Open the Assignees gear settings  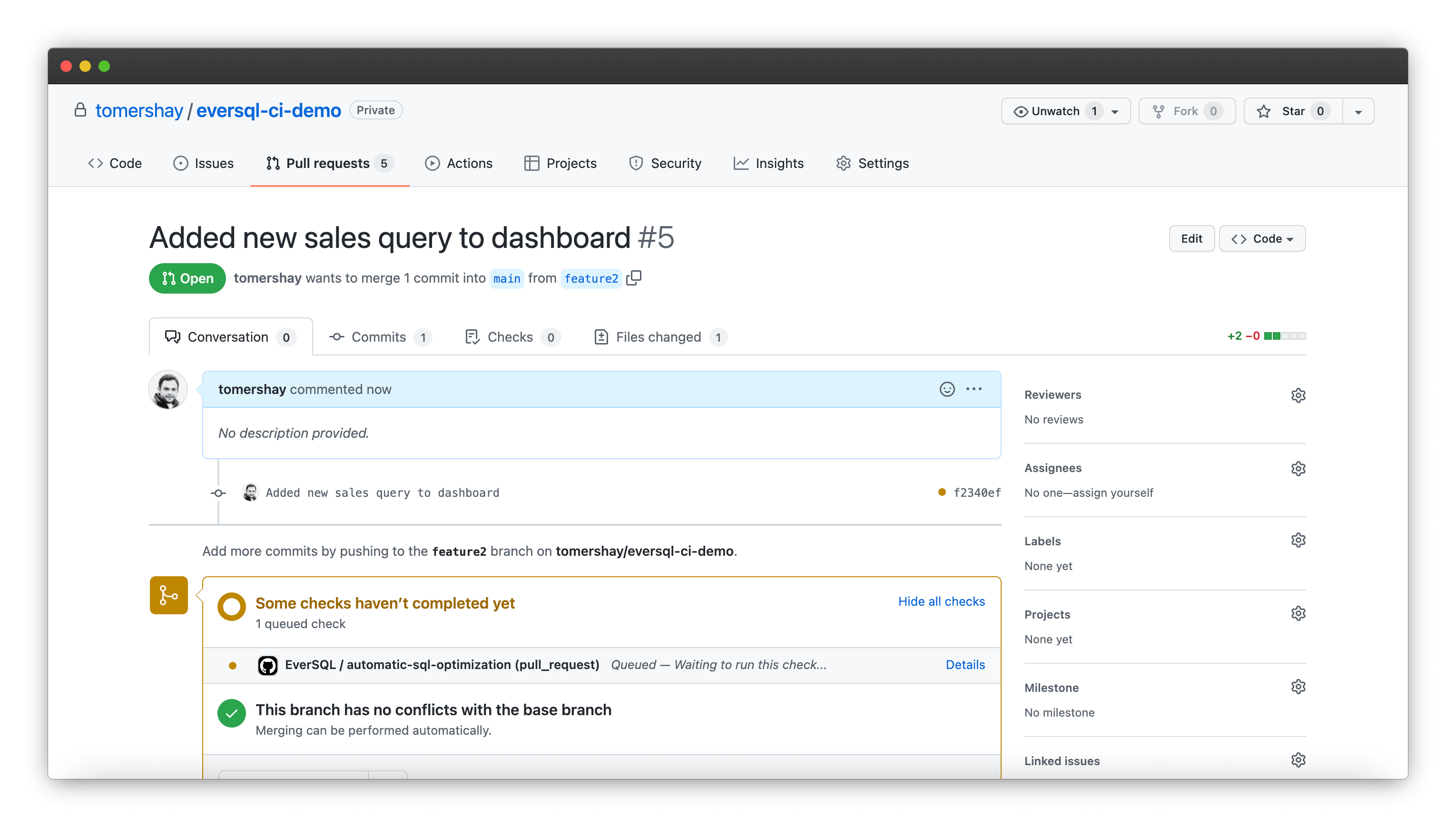click(x=1298, y=469)
